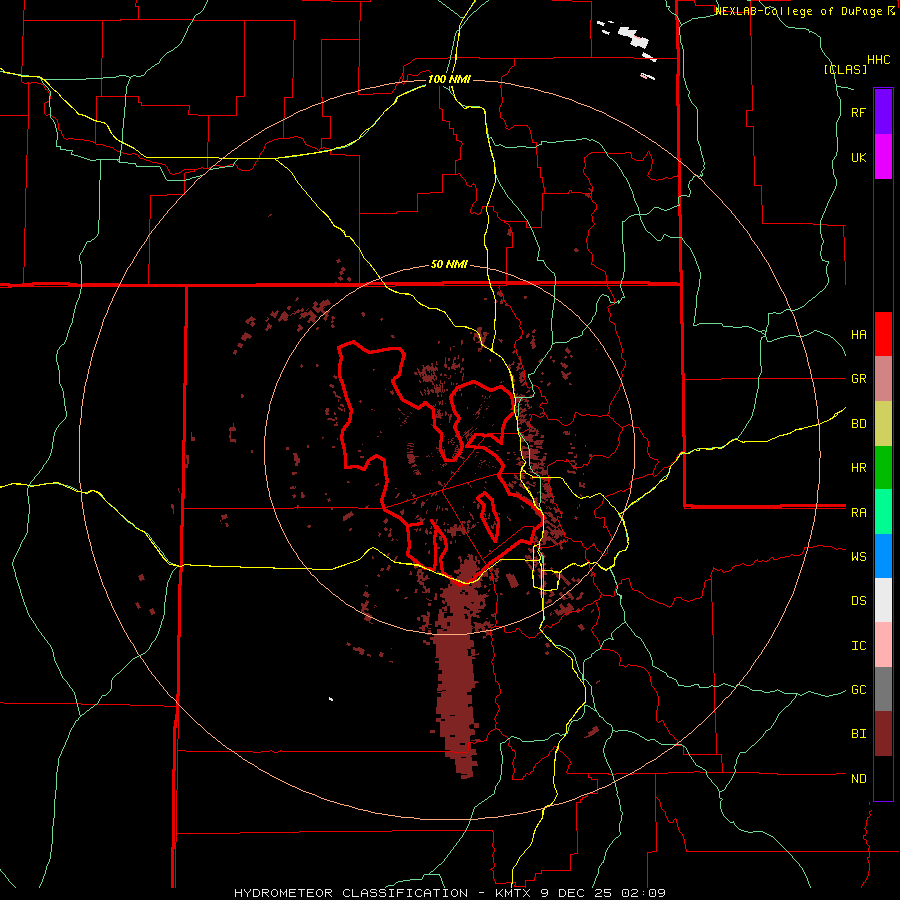Select the GR hail legend color

click(883, 379)
